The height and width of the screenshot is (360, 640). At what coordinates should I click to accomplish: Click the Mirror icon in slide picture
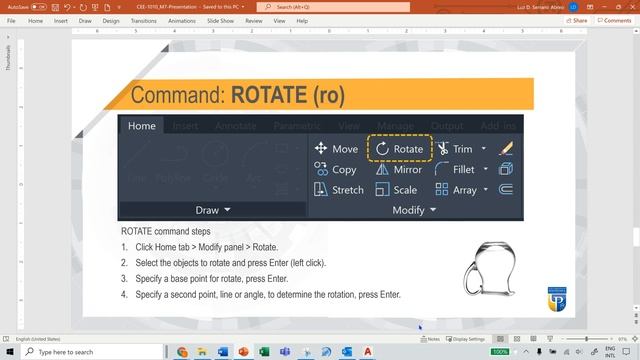pos(382,169)
